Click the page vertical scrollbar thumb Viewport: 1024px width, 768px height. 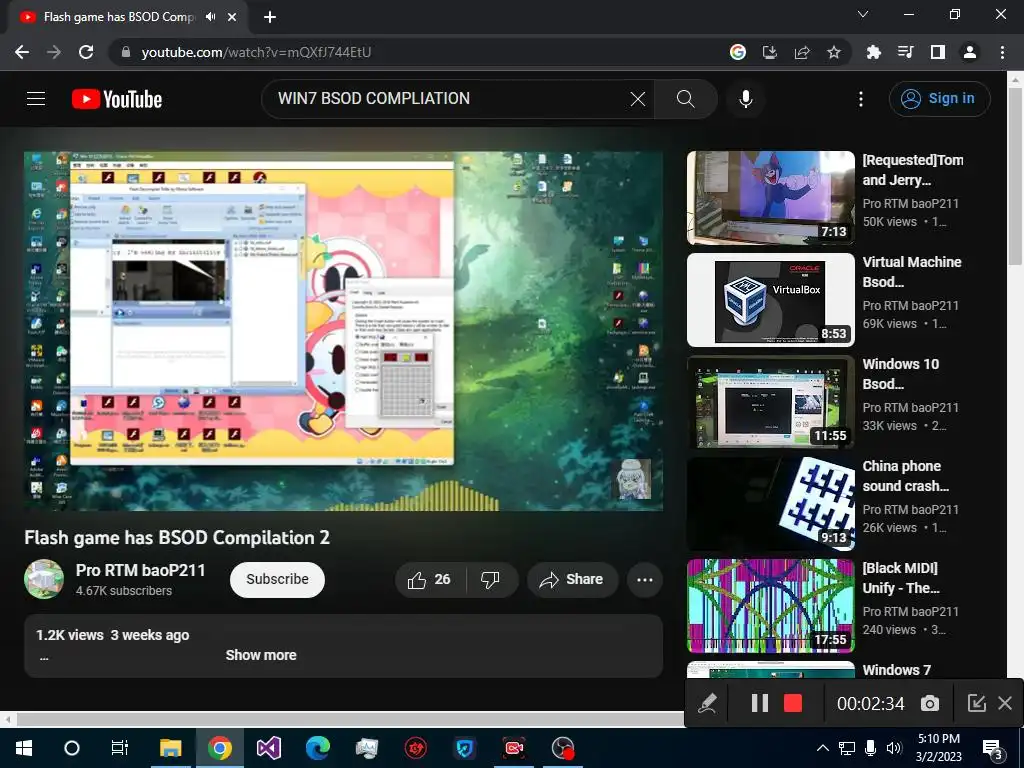(x=1015, y=176)
